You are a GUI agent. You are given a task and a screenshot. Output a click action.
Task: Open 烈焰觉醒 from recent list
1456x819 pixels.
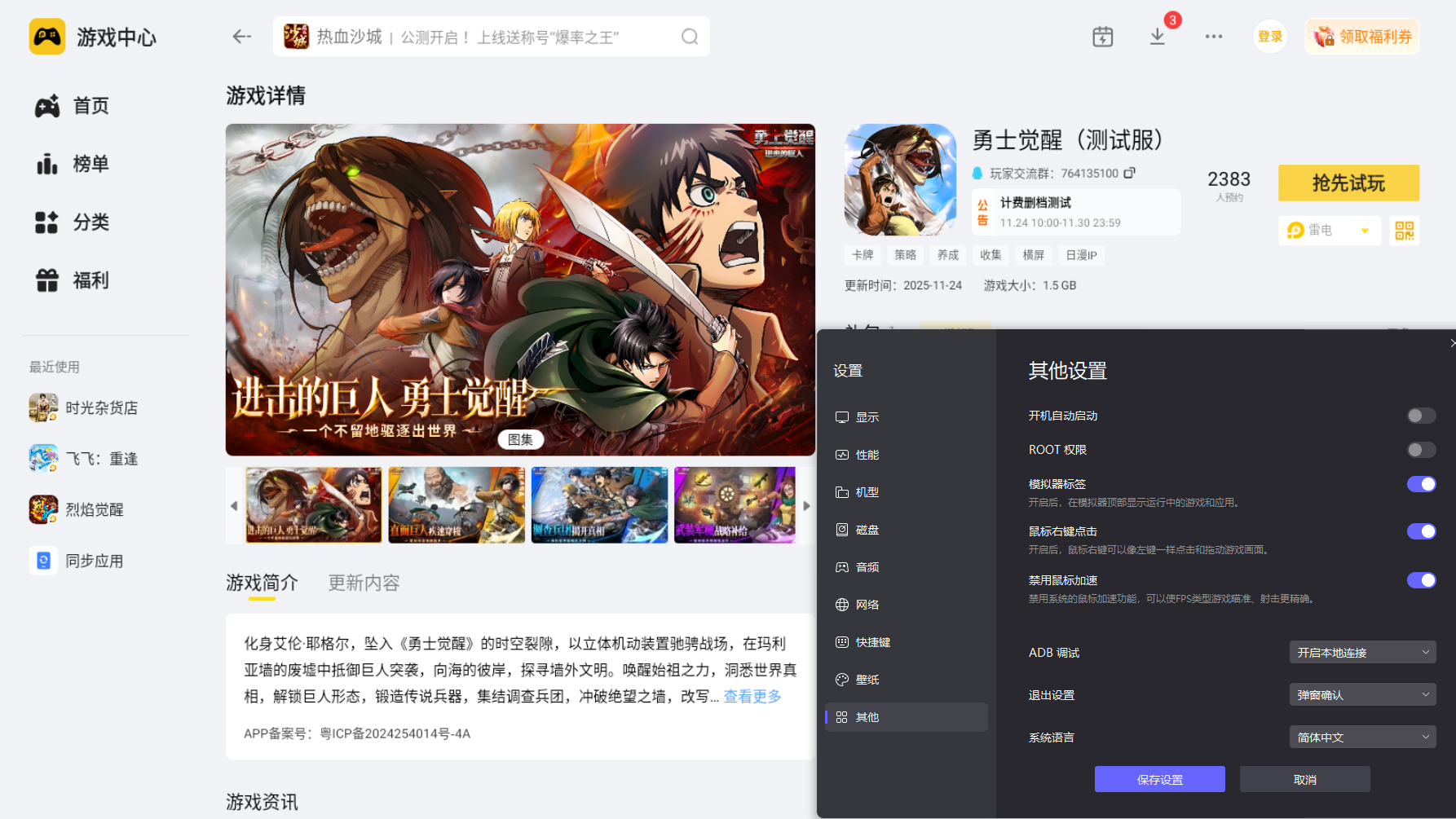click(77, 509)
